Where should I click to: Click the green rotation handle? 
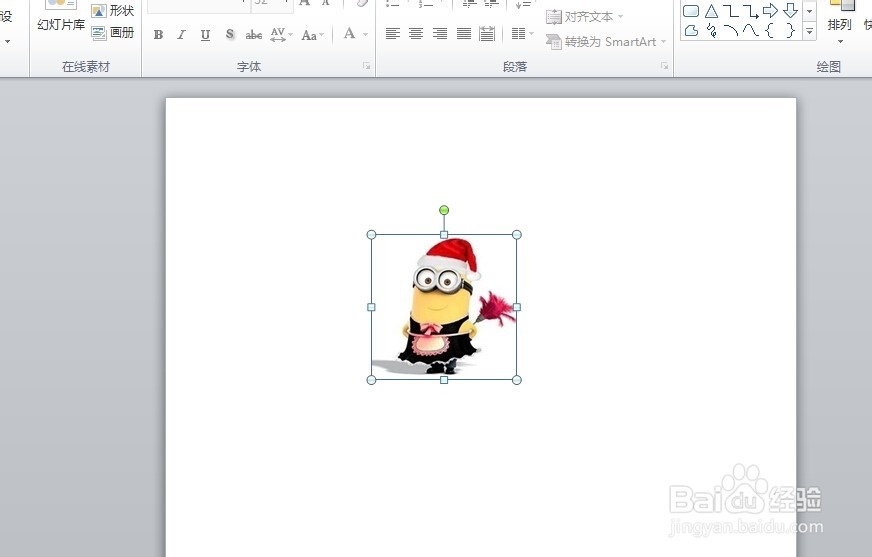coord(444,210)
